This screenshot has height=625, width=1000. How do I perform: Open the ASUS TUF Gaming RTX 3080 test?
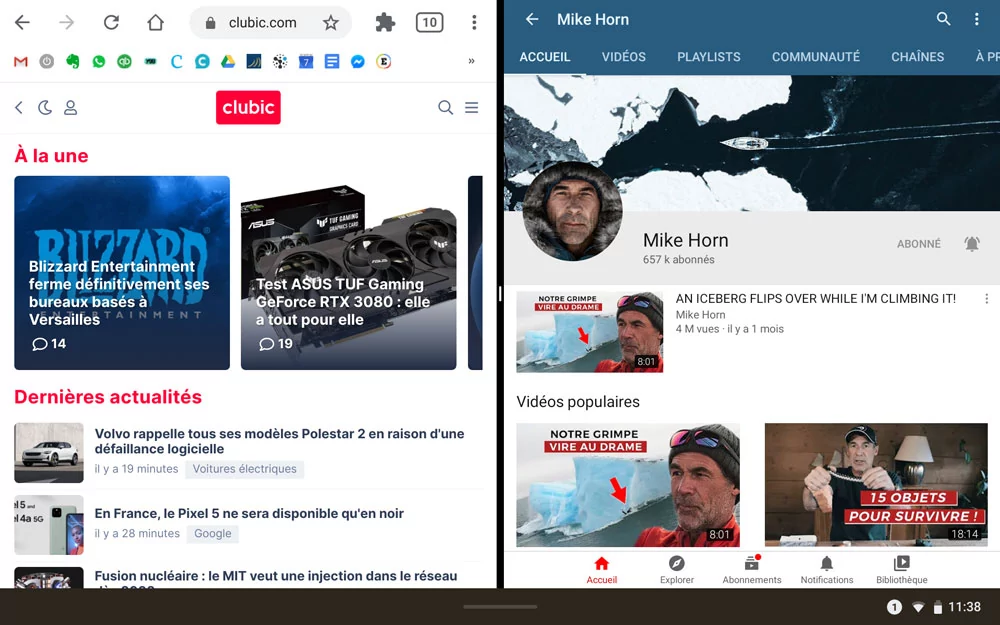(x=349, y=273)
